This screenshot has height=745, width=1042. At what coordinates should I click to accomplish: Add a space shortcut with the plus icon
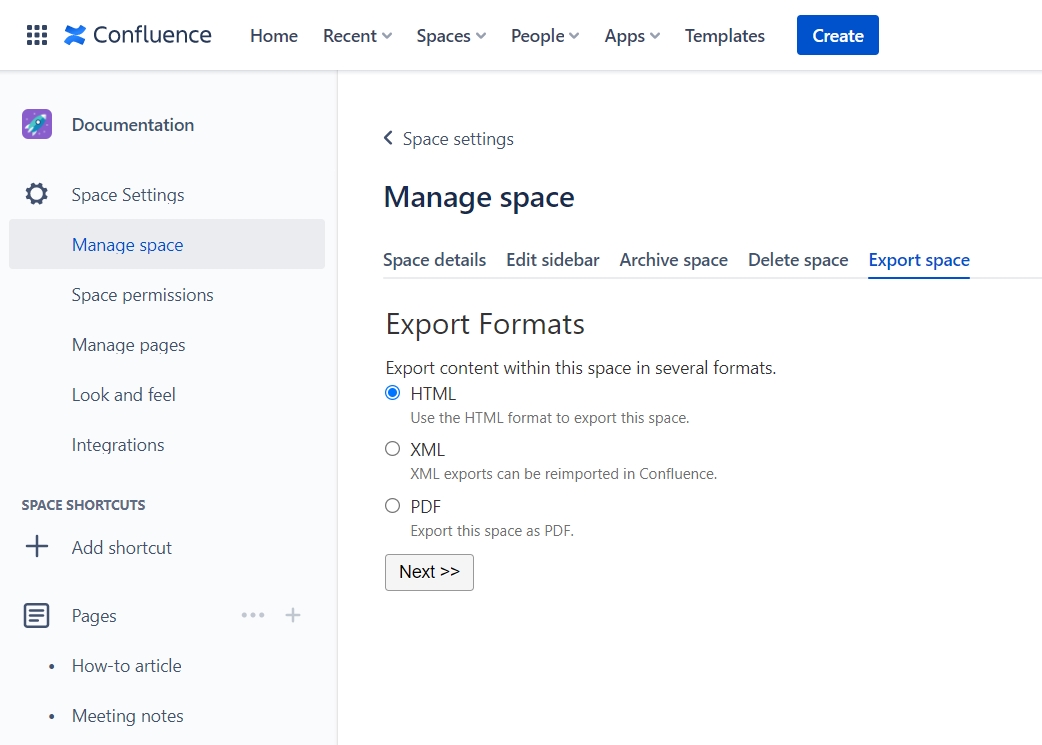[x=37, y=547]
